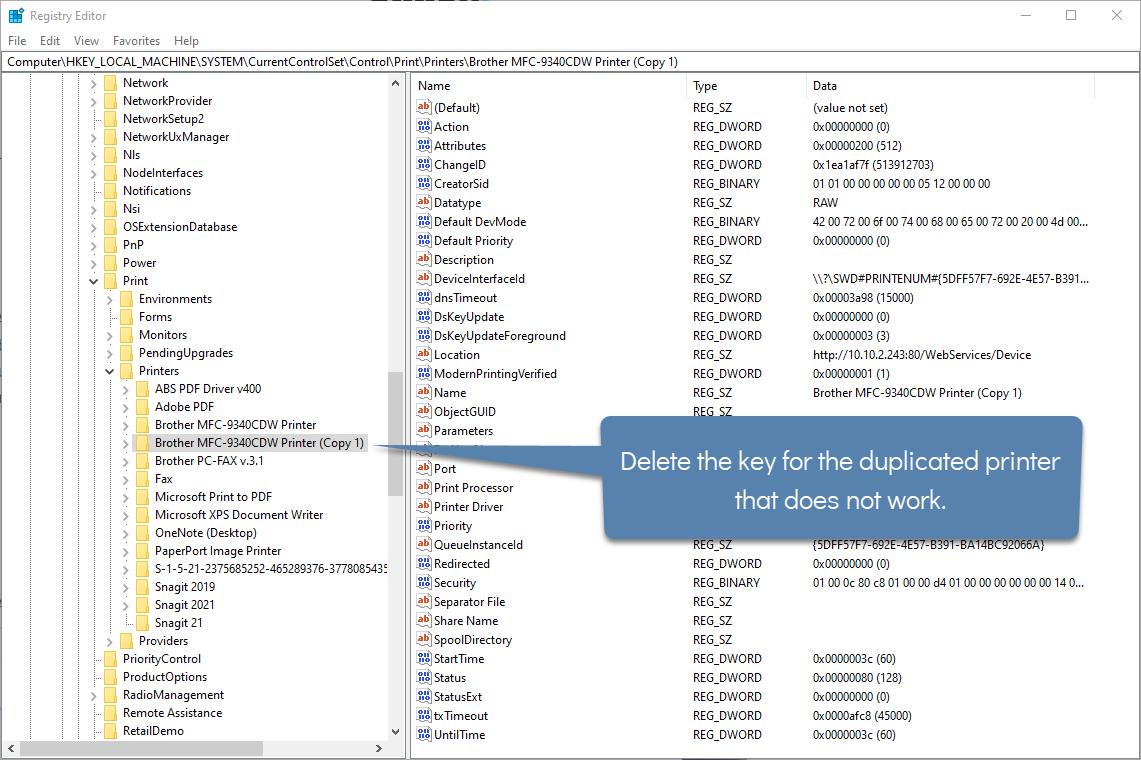Image resolution: width=1141 pixels, height=760 pixels.
Task: Click folder icon of OneNote (Desktop) key
Action: (143, 533)
